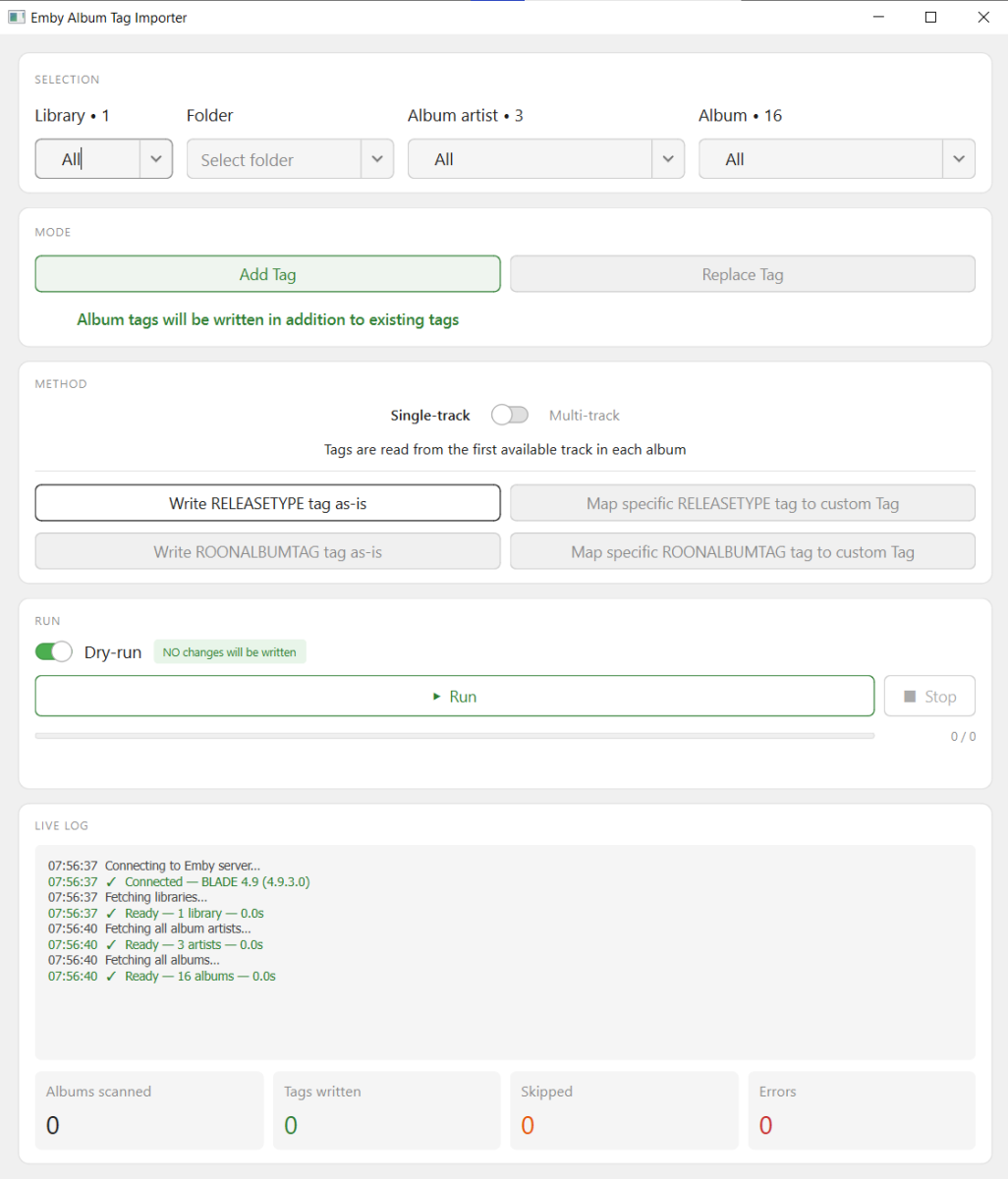Screen dimensions: 1008x1179
Task: Expand the Library dropdown arrow
Action: 156,159
